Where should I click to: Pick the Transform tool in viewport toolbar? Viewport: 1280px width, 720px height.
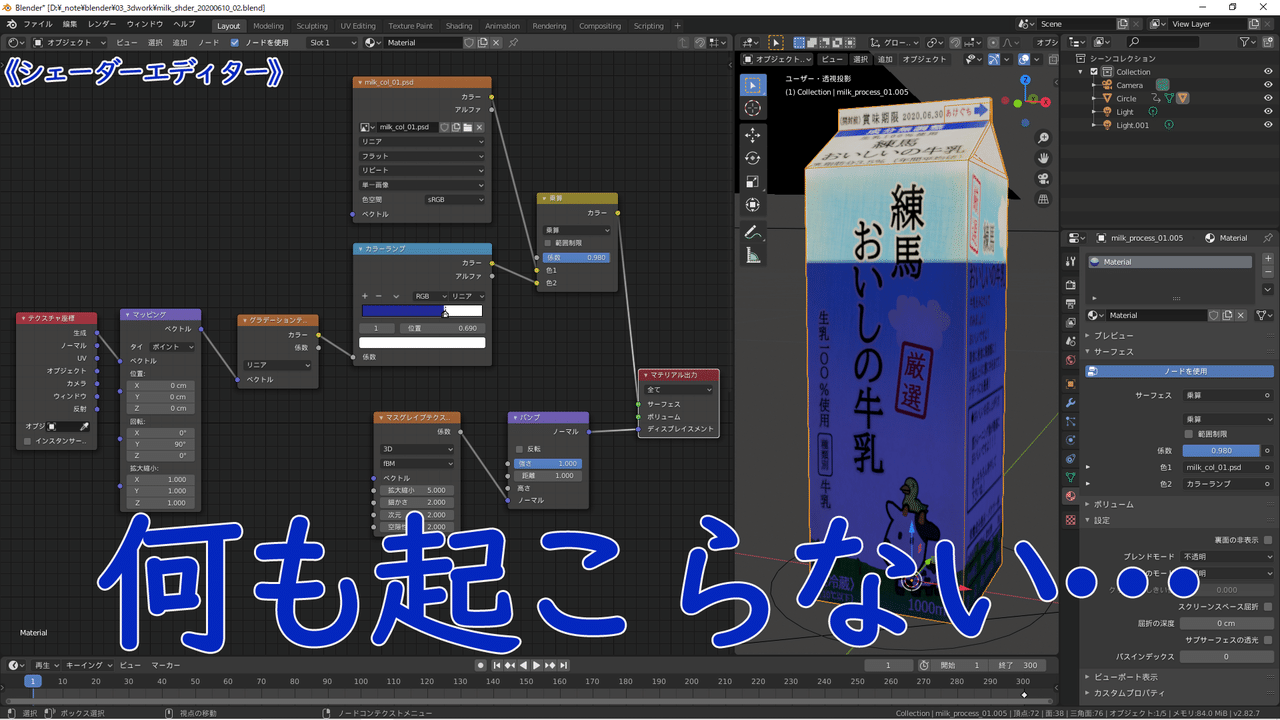pos(753,204)
